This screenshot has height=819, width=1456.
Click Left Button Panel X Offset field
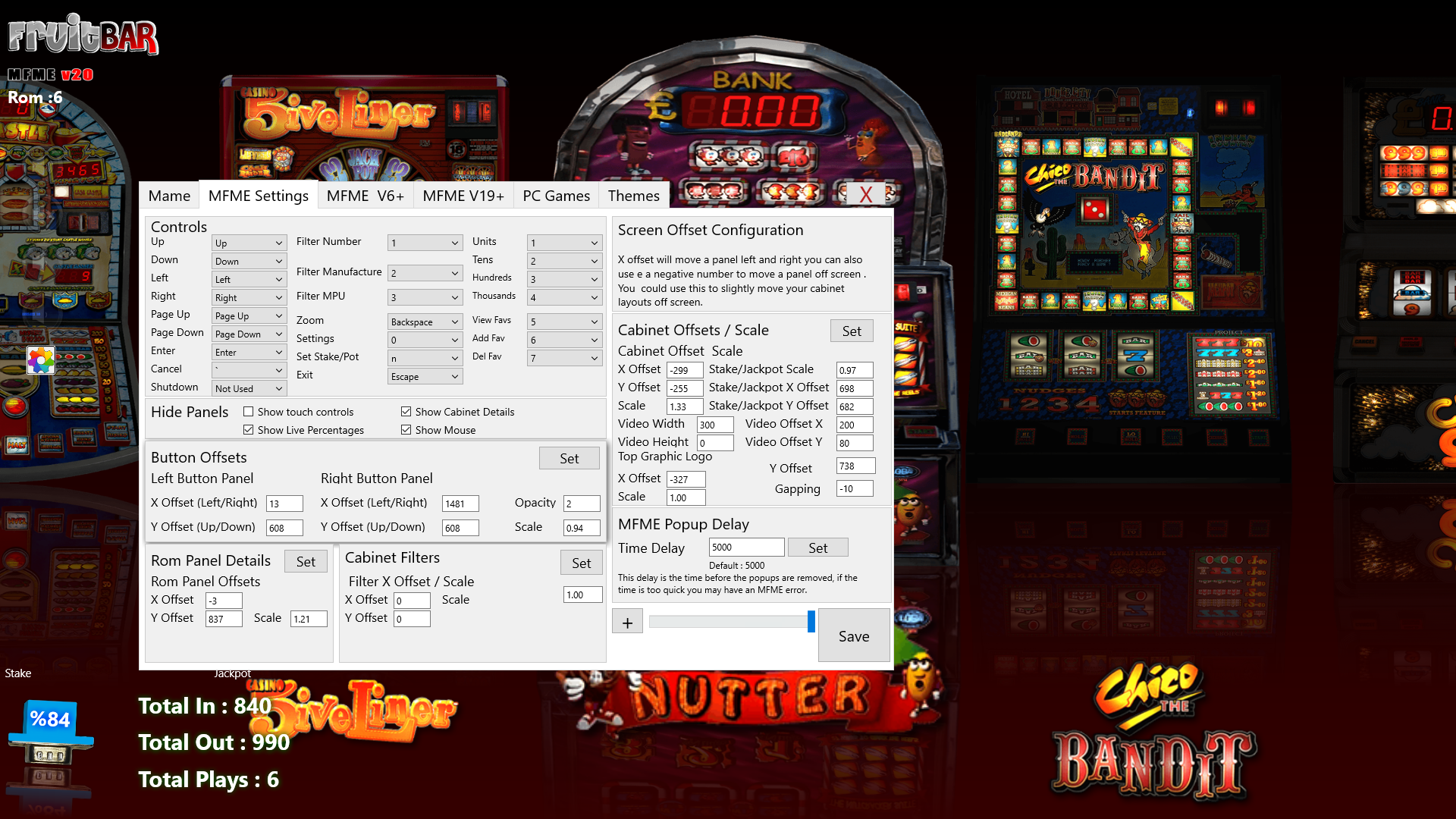[x=284, y=504]
